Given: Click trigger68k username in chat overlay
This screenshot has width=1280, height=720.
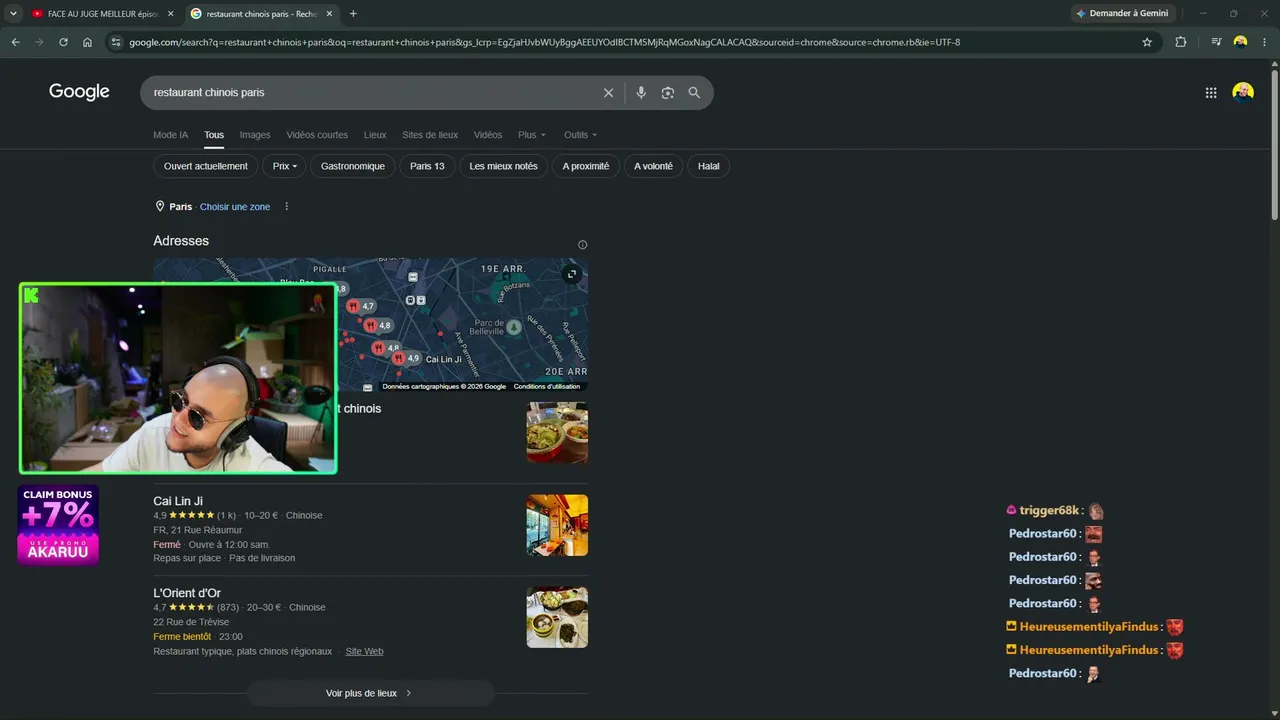Looking at the screenshot, I should pos(1049,511).
